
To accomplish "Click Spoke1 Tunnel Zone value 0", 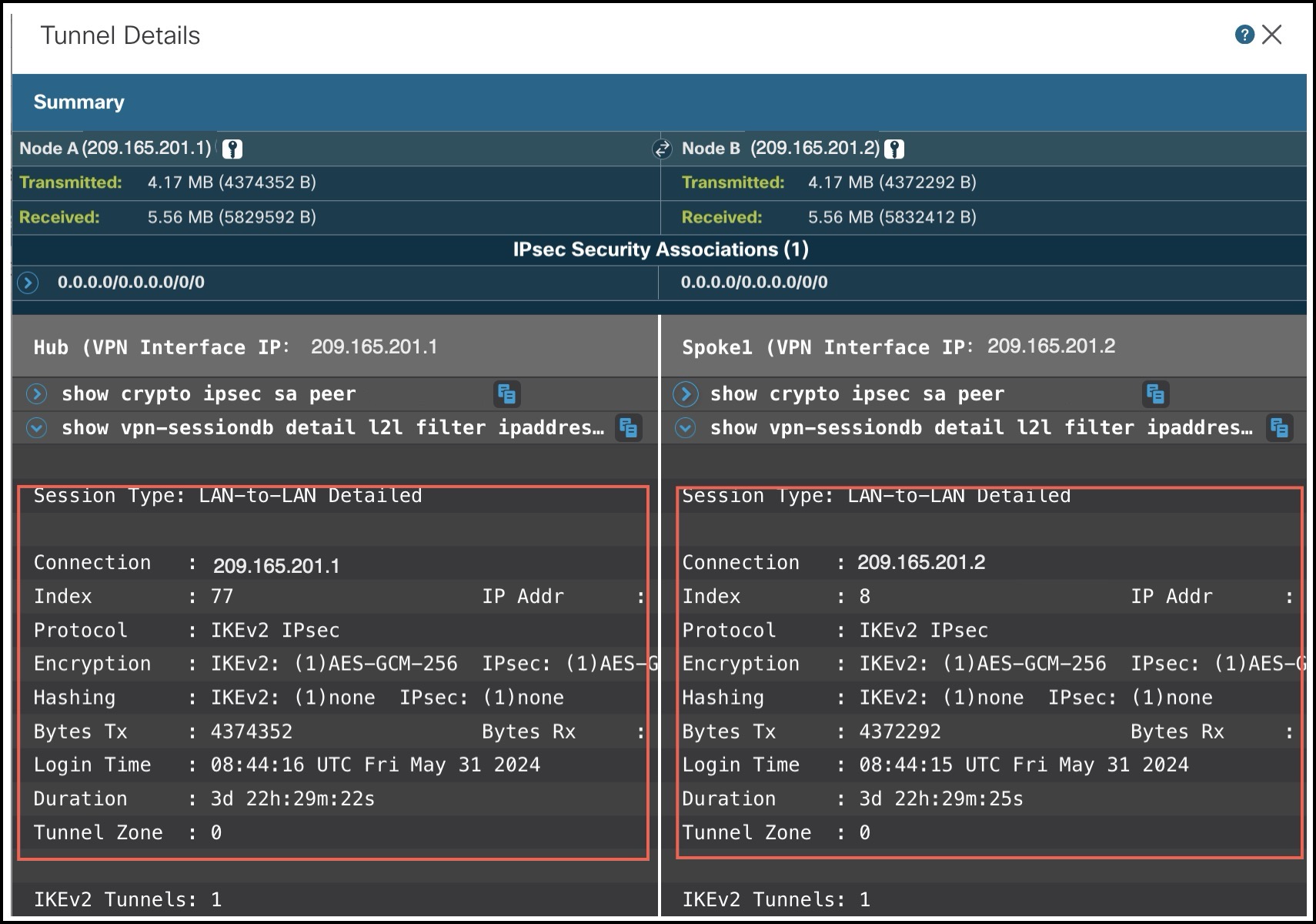I will coord(865,833).
